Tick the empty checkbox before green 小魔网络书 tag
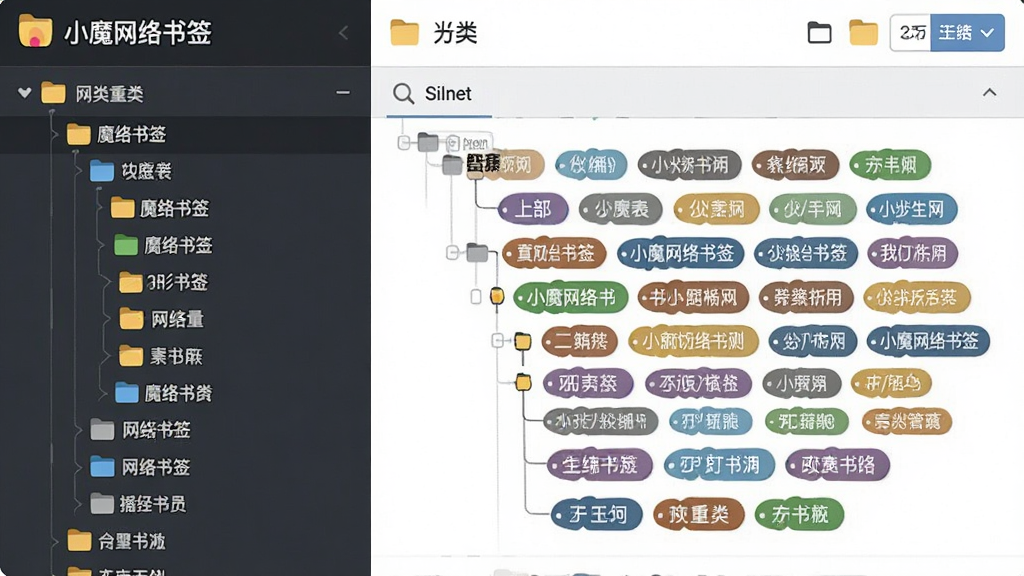Image resolution: width=1024 pixels, height=576 pixels. point(476,297)
